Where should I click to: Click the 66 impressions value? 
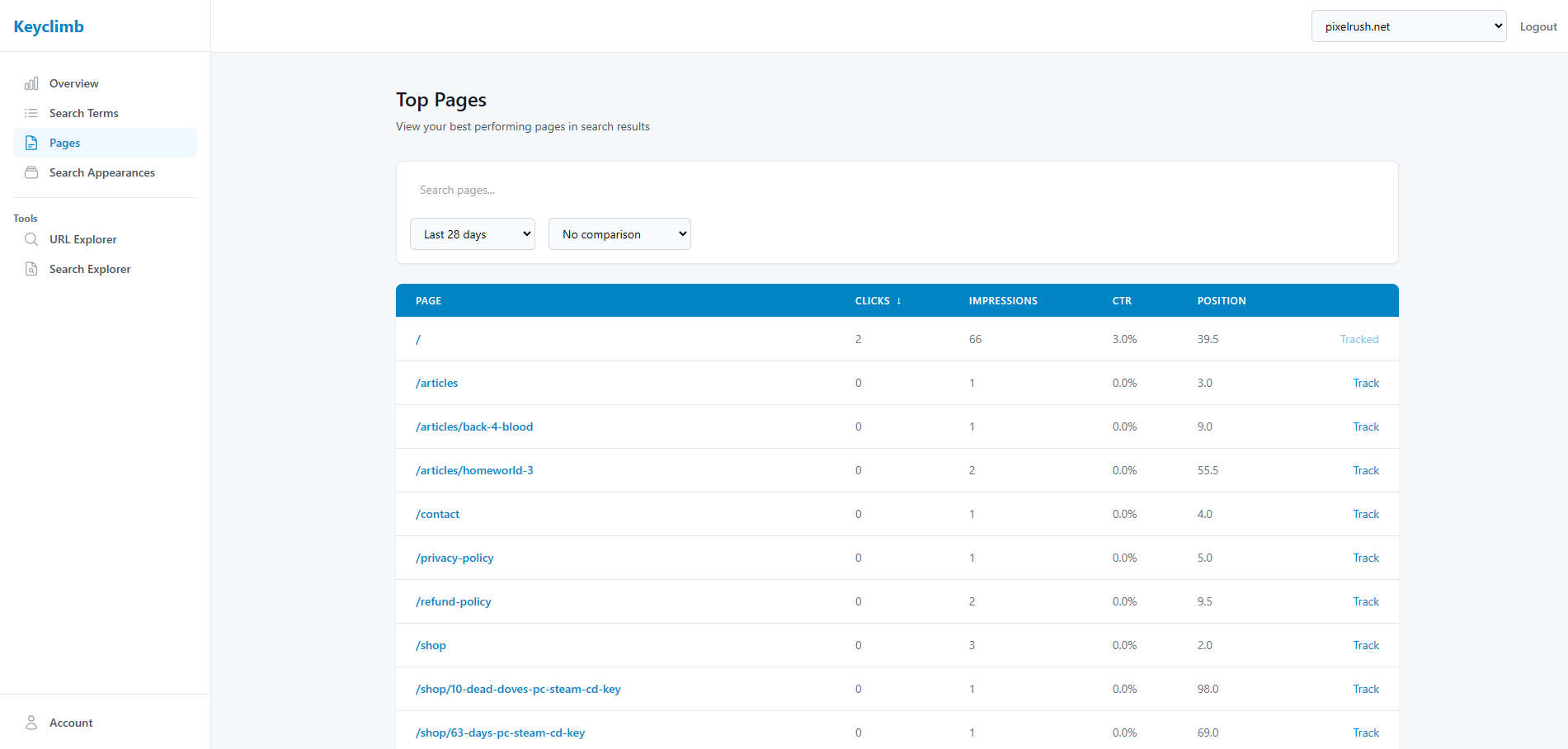click(975, 339)
